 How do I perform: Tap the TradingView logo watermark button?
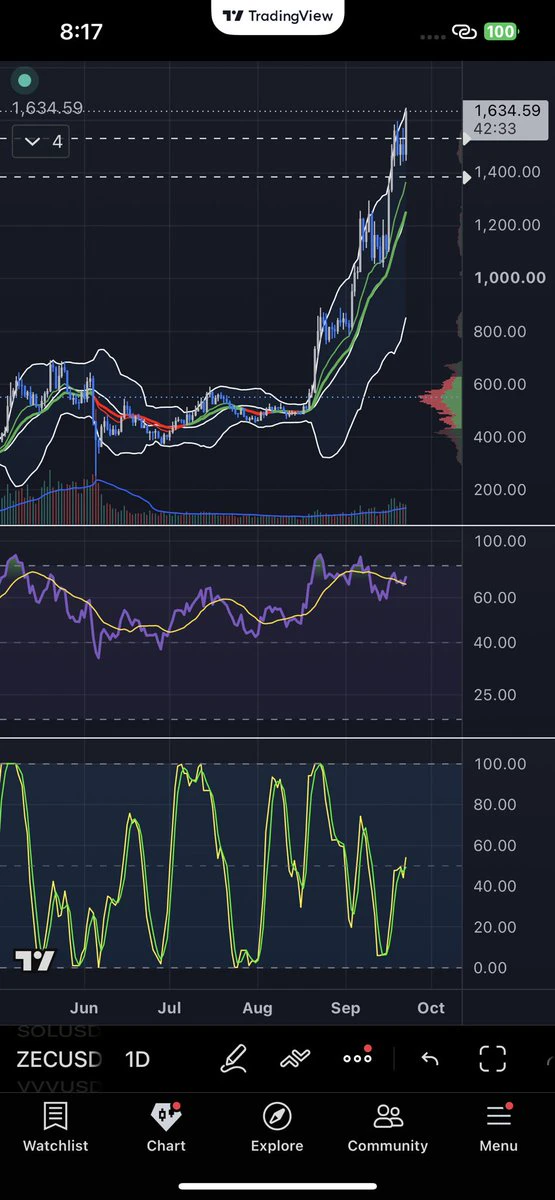(x=35, y=960)
